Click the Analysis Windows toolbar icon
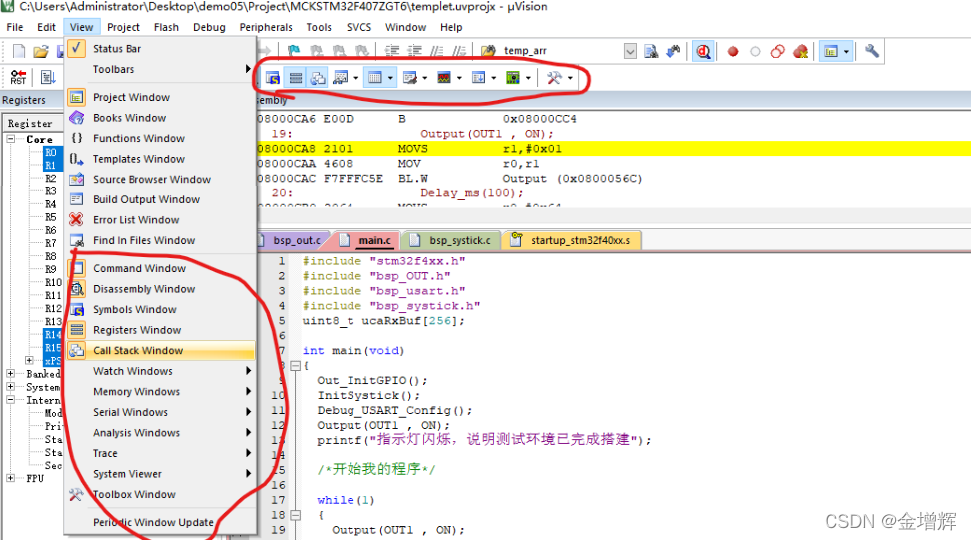Screen dimensions: 971x540 (x=444, y=78)
